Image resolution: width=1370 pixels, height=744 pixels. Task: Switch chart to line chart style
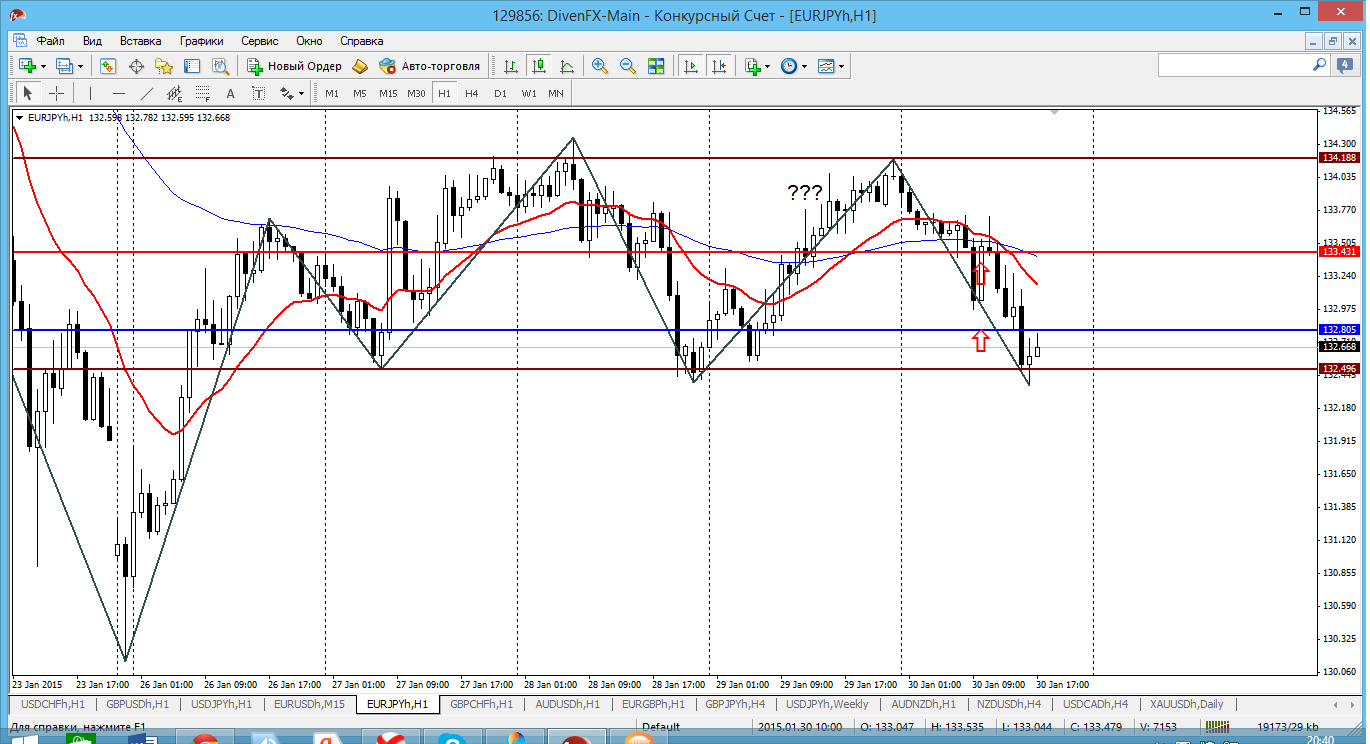[x=567, y=66]
